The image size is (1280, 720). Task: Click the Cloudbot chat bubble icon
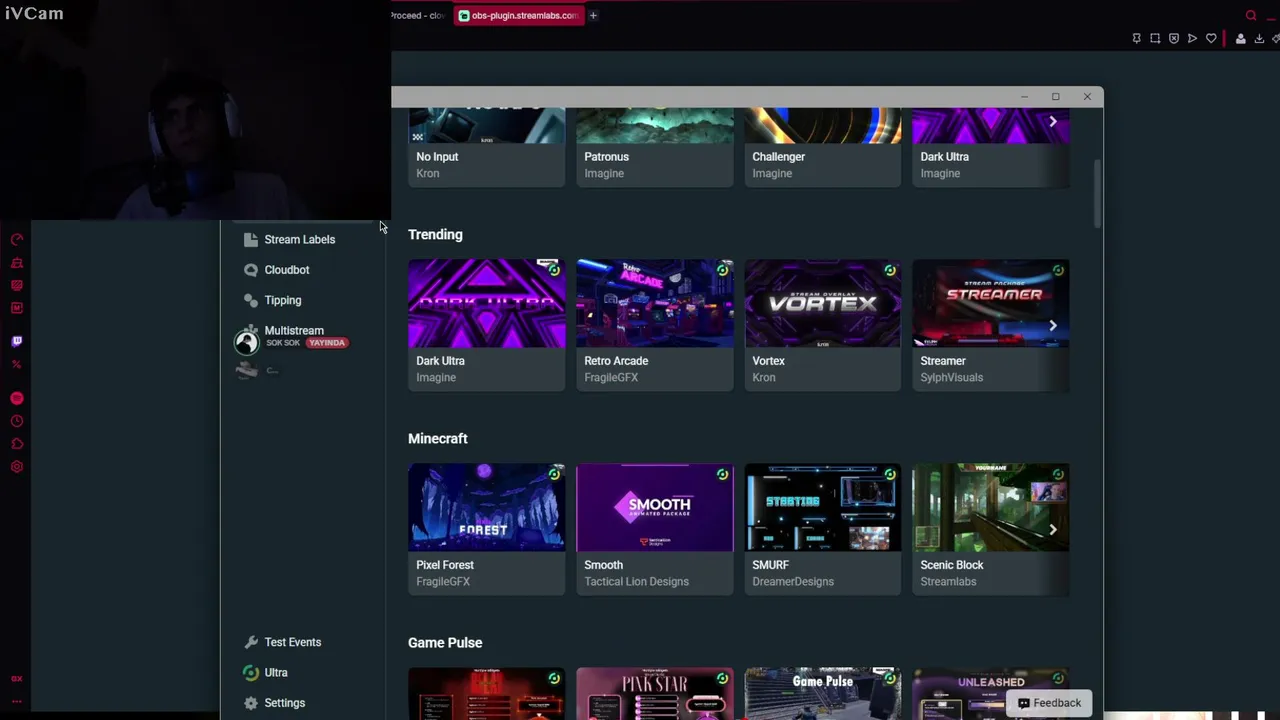point(251,270)
